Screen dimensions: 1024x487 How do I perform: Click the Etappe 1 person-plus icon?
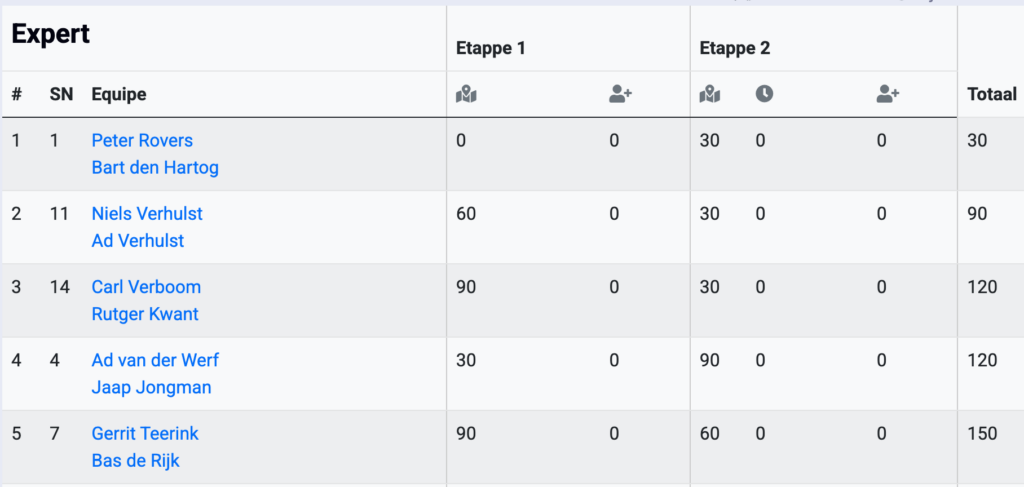click(620, 94)
